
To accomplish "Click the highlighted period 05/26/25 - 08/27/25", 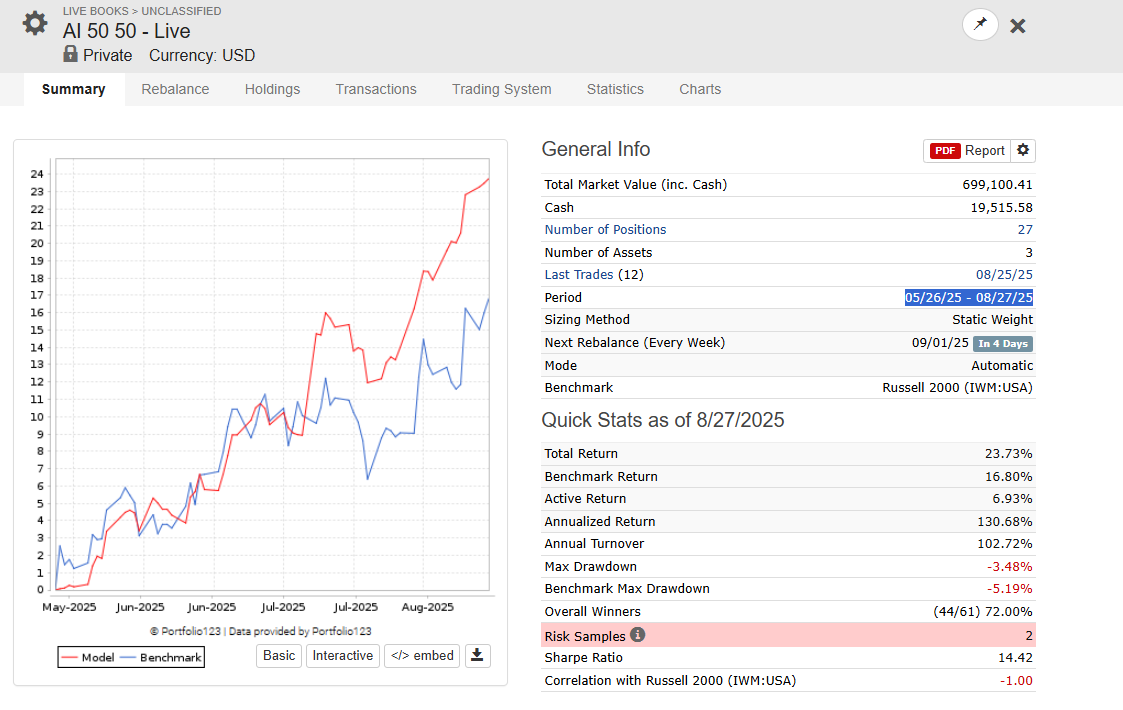I will click(968, 297).
